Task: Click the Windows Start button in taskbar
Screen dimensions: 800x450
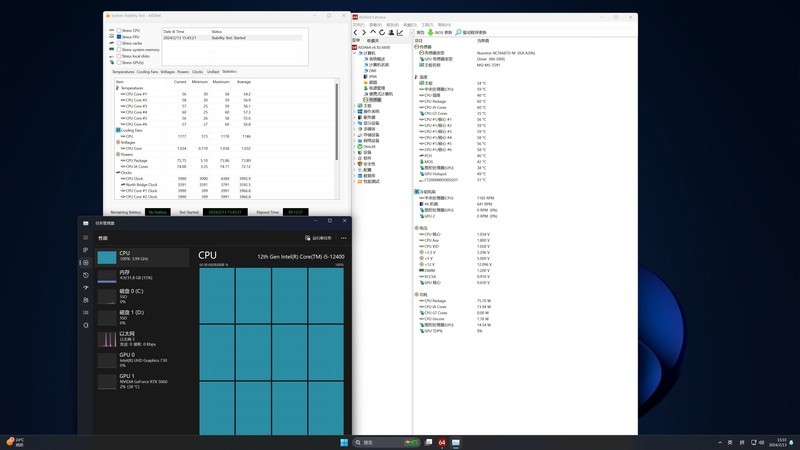Action: pos(344,441)
